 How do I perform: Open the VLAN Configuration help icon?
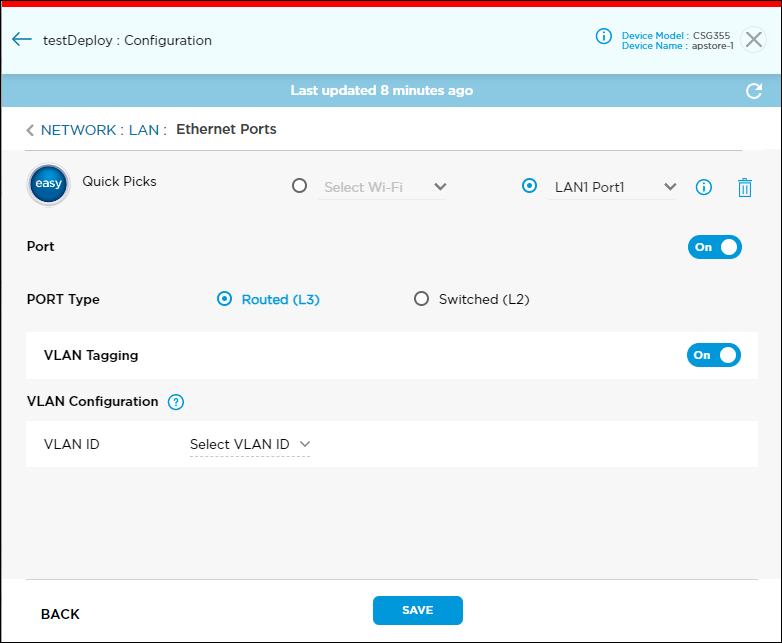coord(176,402)
